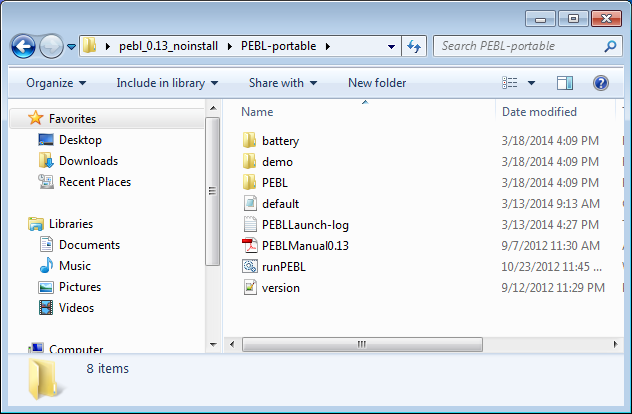Open Include in library menu
This screenshot has width=632, height=414.
(x=167, y=83)
